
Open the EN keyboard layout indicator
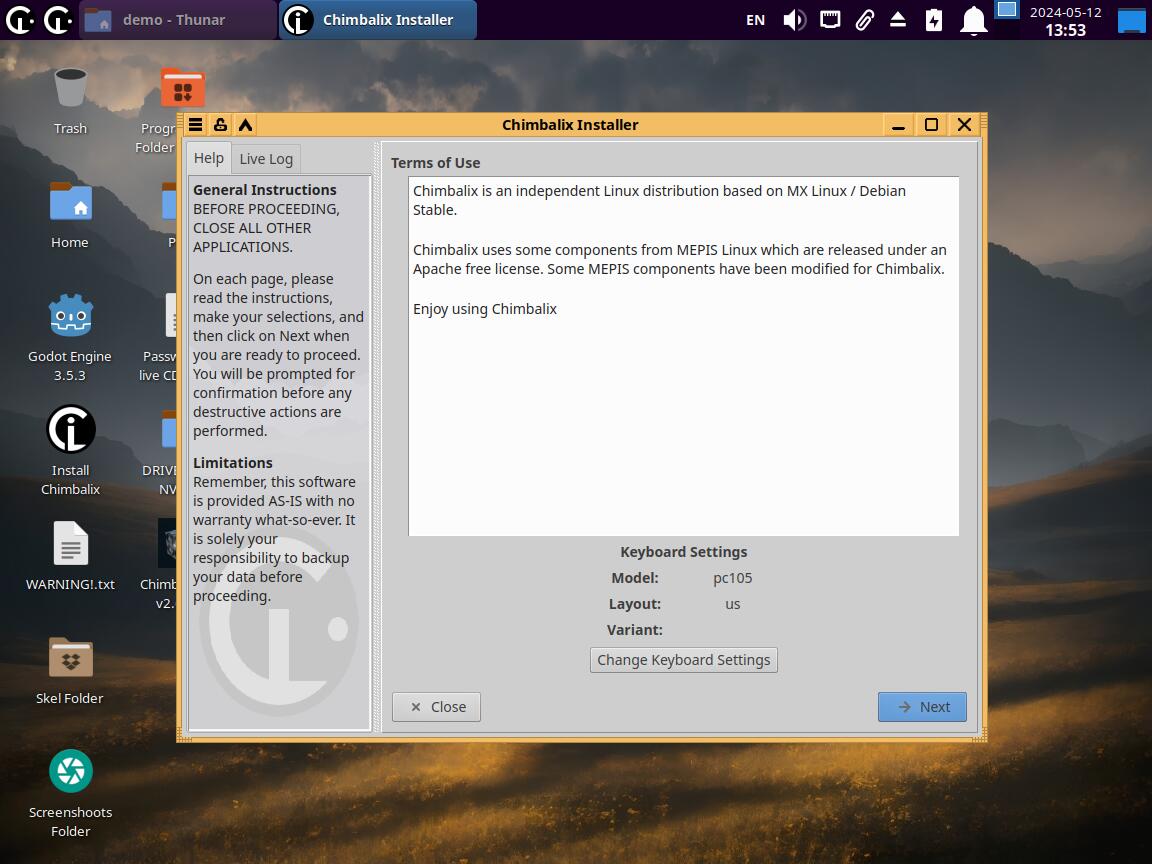click(x=755, y=20)
